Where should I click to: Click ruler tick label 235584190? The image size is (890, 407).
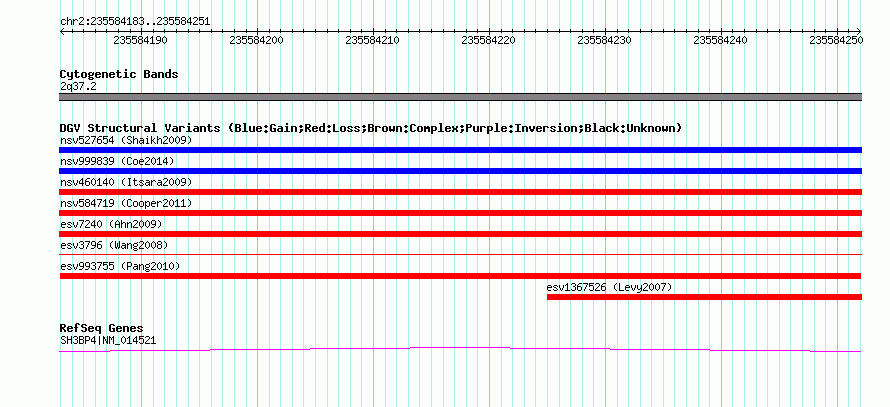pos(140,40)
